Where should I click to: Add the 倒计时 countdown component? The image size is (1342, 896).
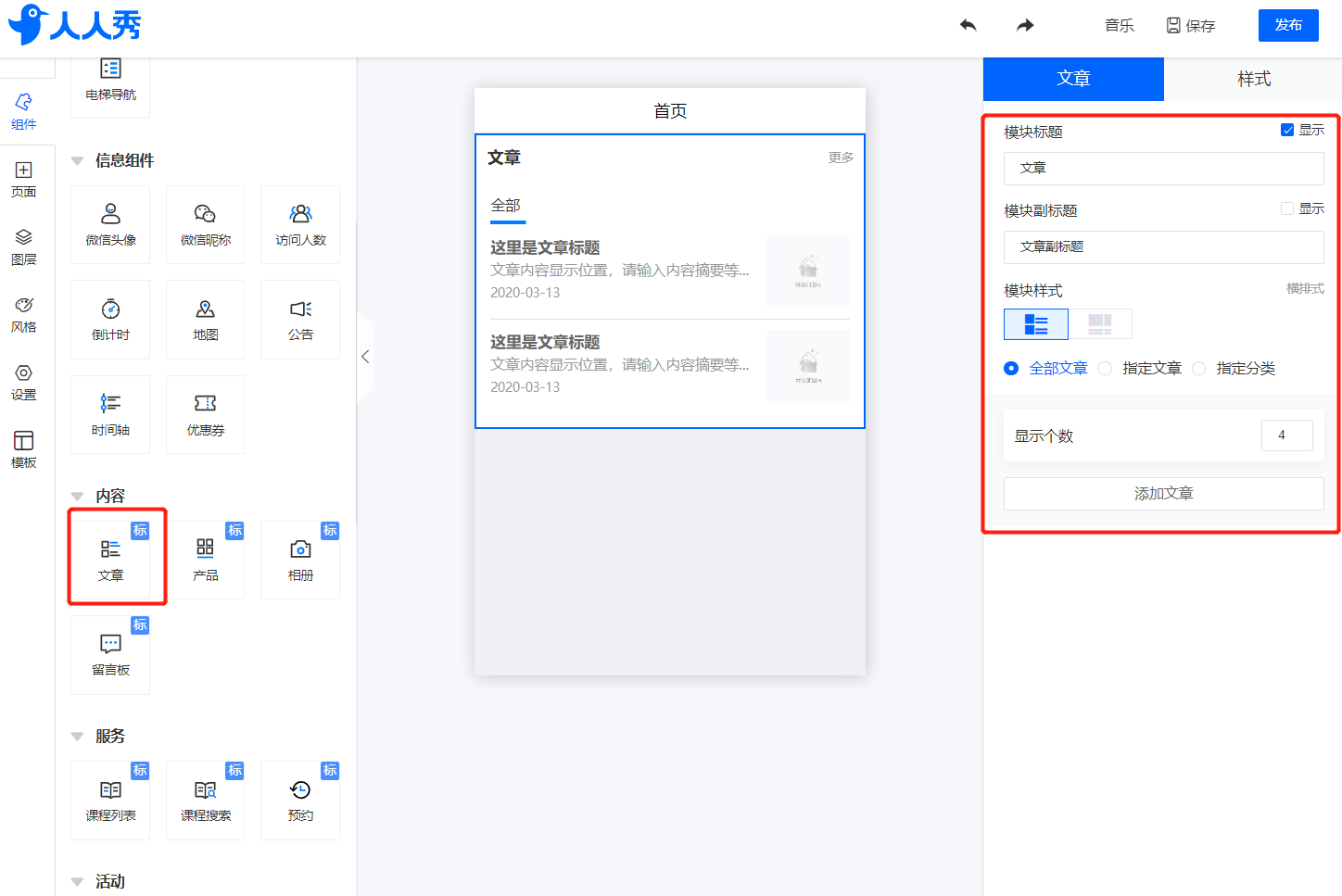pyautogui.click(x=110, y=319)
